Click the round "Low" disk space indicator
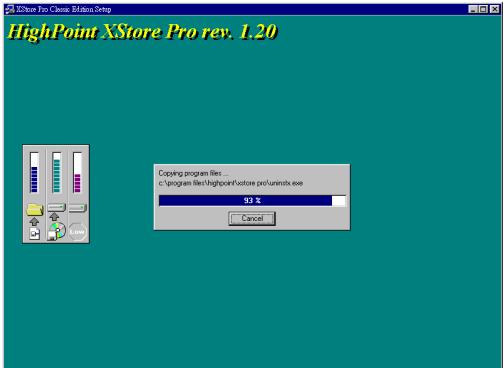 click(78, 232)
